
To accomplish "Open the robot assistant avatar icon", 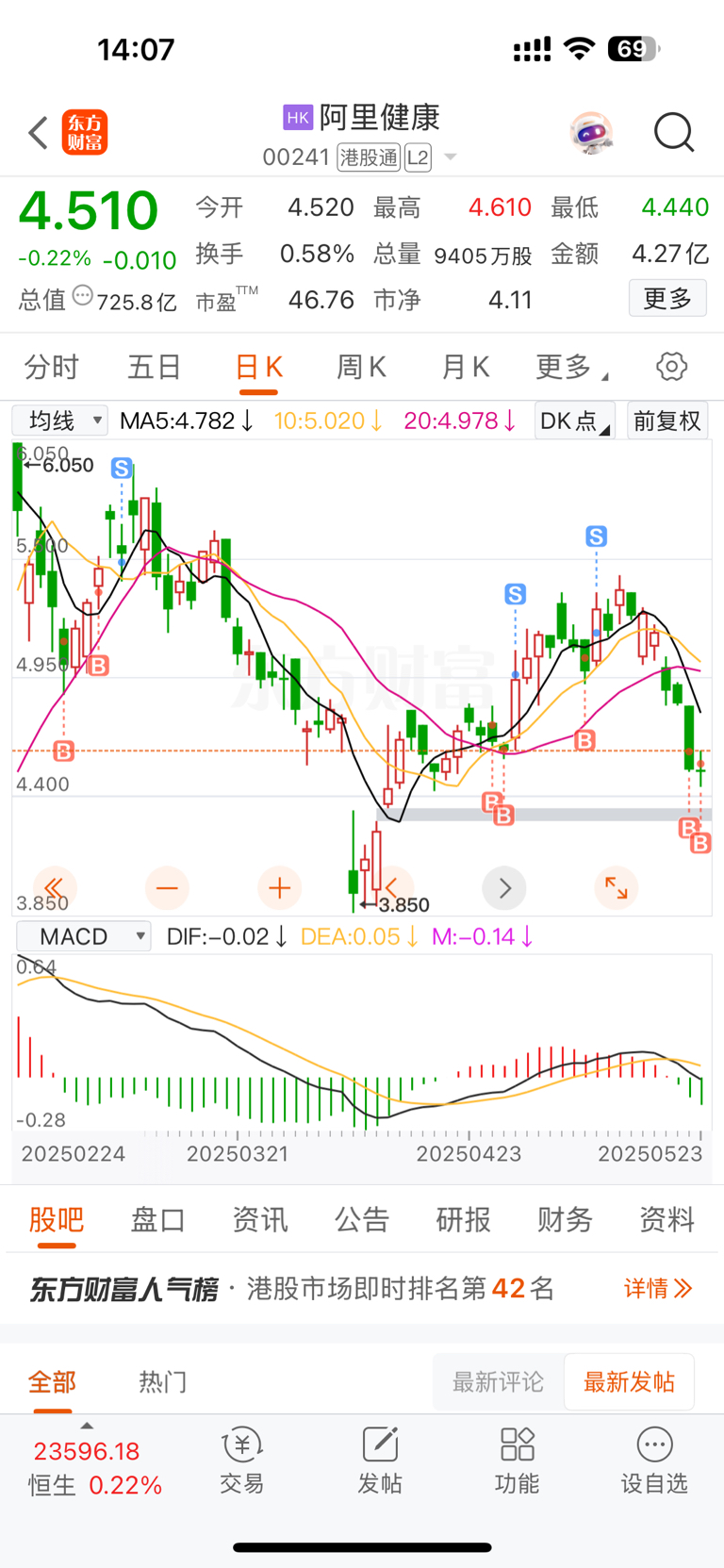I will (591, 133).
